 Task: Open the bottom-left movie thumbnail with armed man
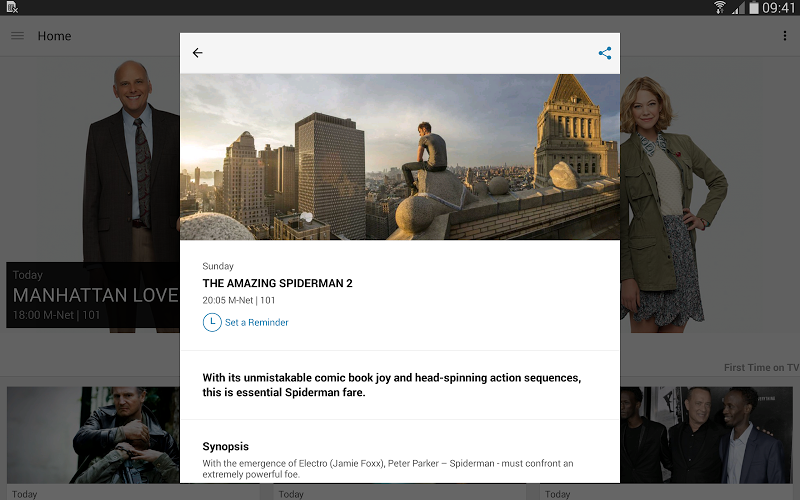pos(92,435)
